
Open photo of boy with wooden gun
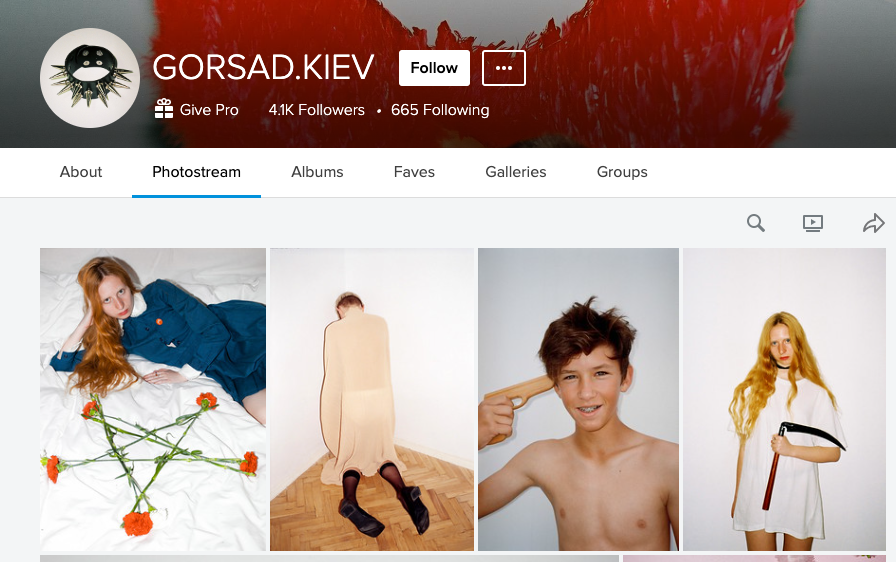click(578, 399)
